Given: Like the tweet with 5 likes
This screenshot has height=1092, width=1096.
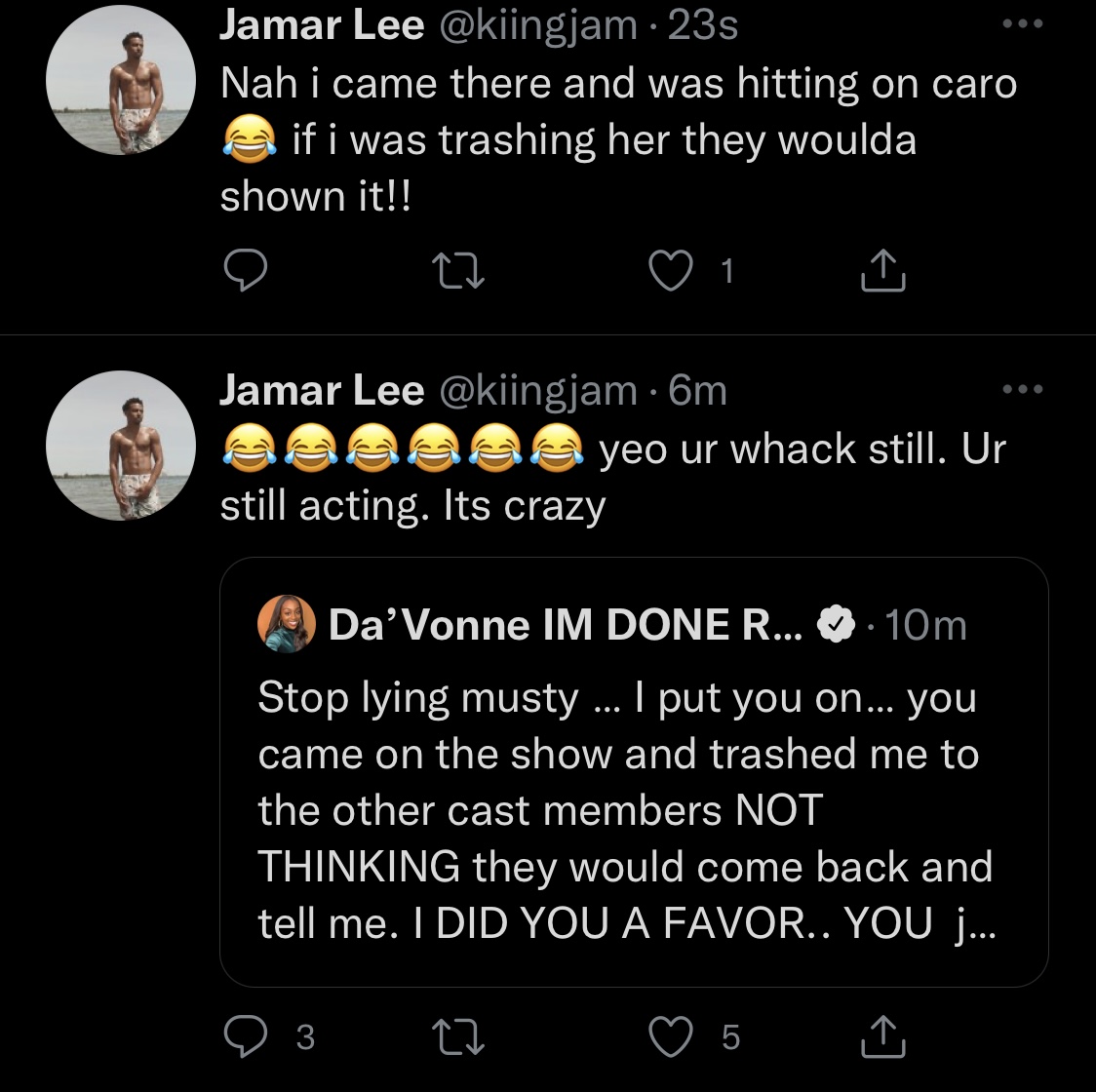Looking at the screenshot, I should tap(671, 1036).
